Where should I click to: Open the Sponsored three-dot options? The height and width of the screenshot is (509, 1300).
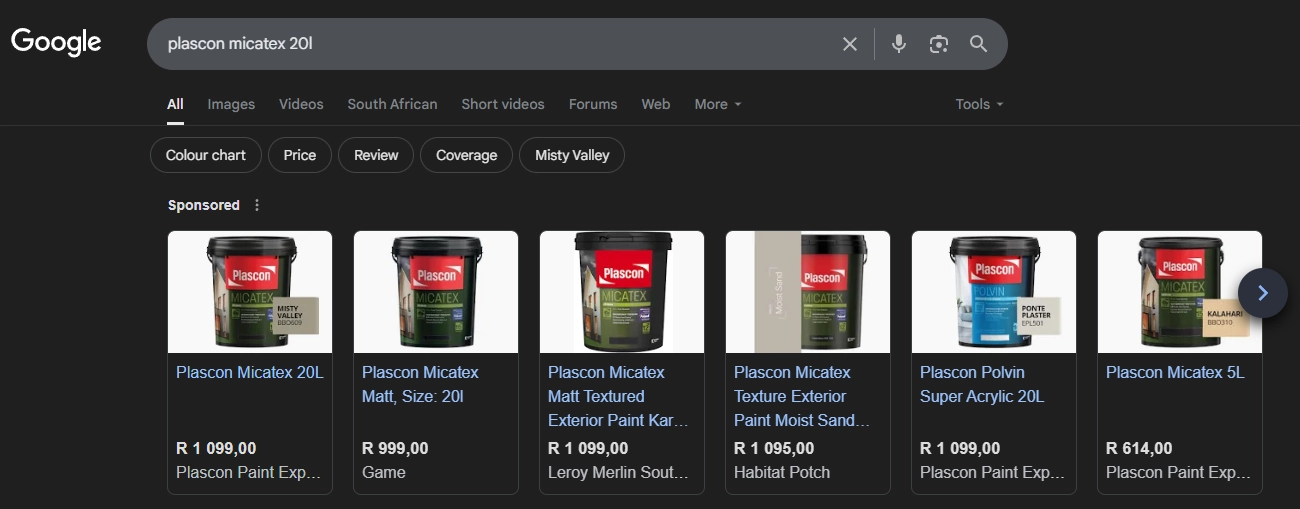click(x=257, y=205)
